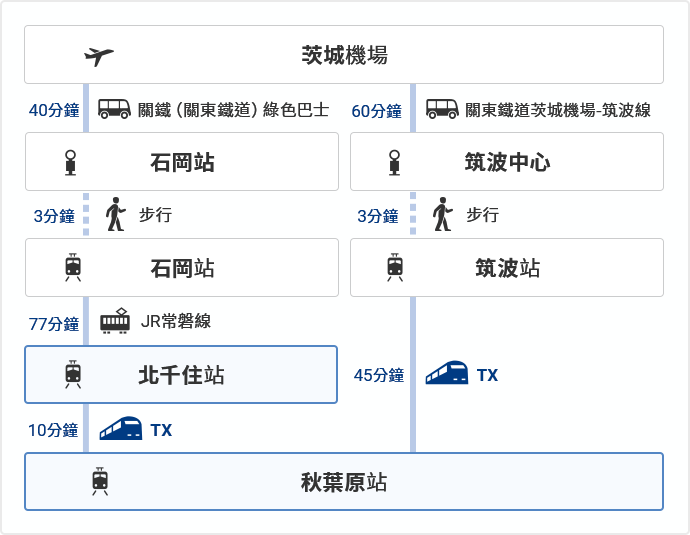Click the bus stop icon in 筑波中心 box

(395, 162)
